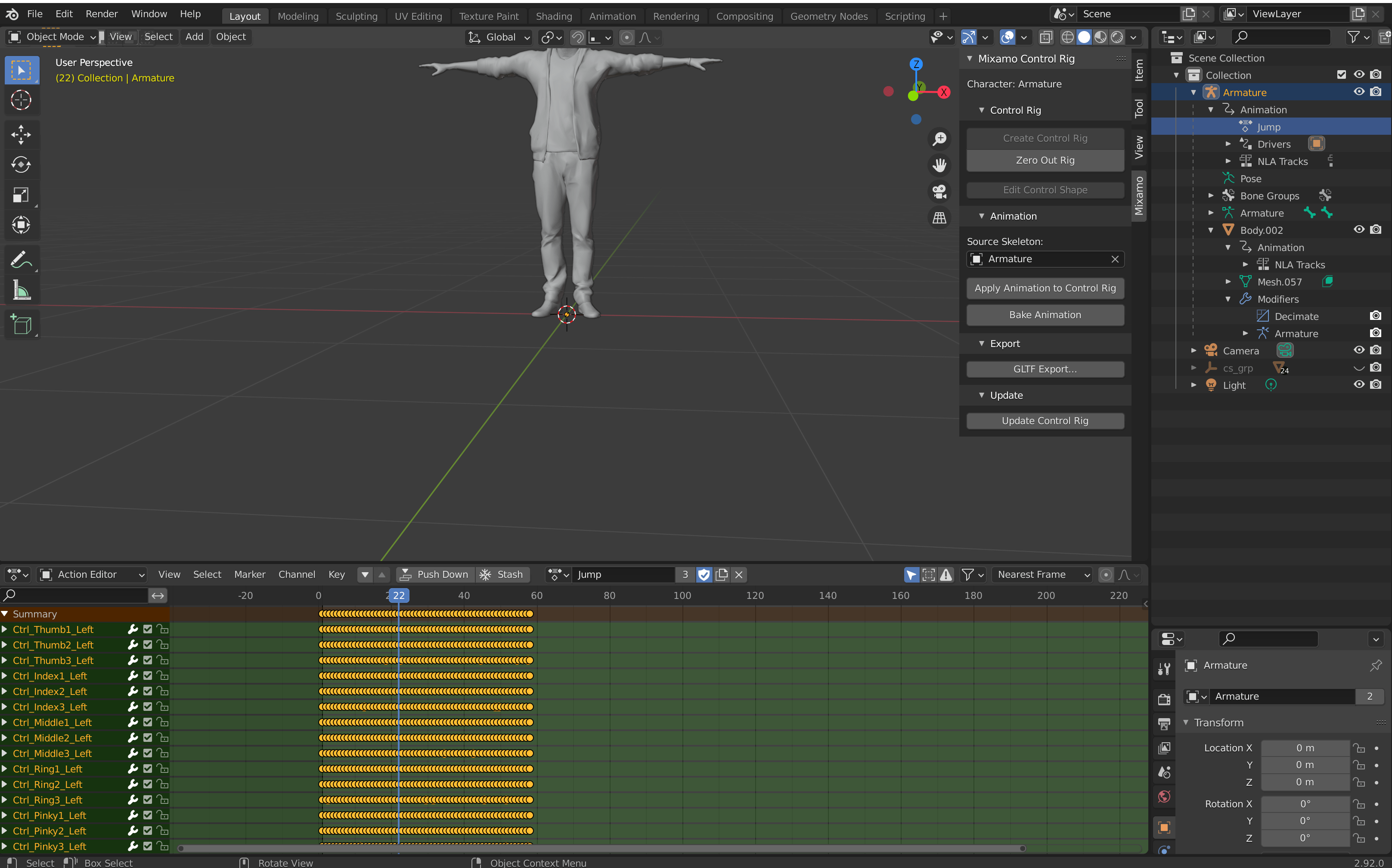
Task: Click the Zero Out Rig button
Action: pyautogui.click(x=1045, y=160)
